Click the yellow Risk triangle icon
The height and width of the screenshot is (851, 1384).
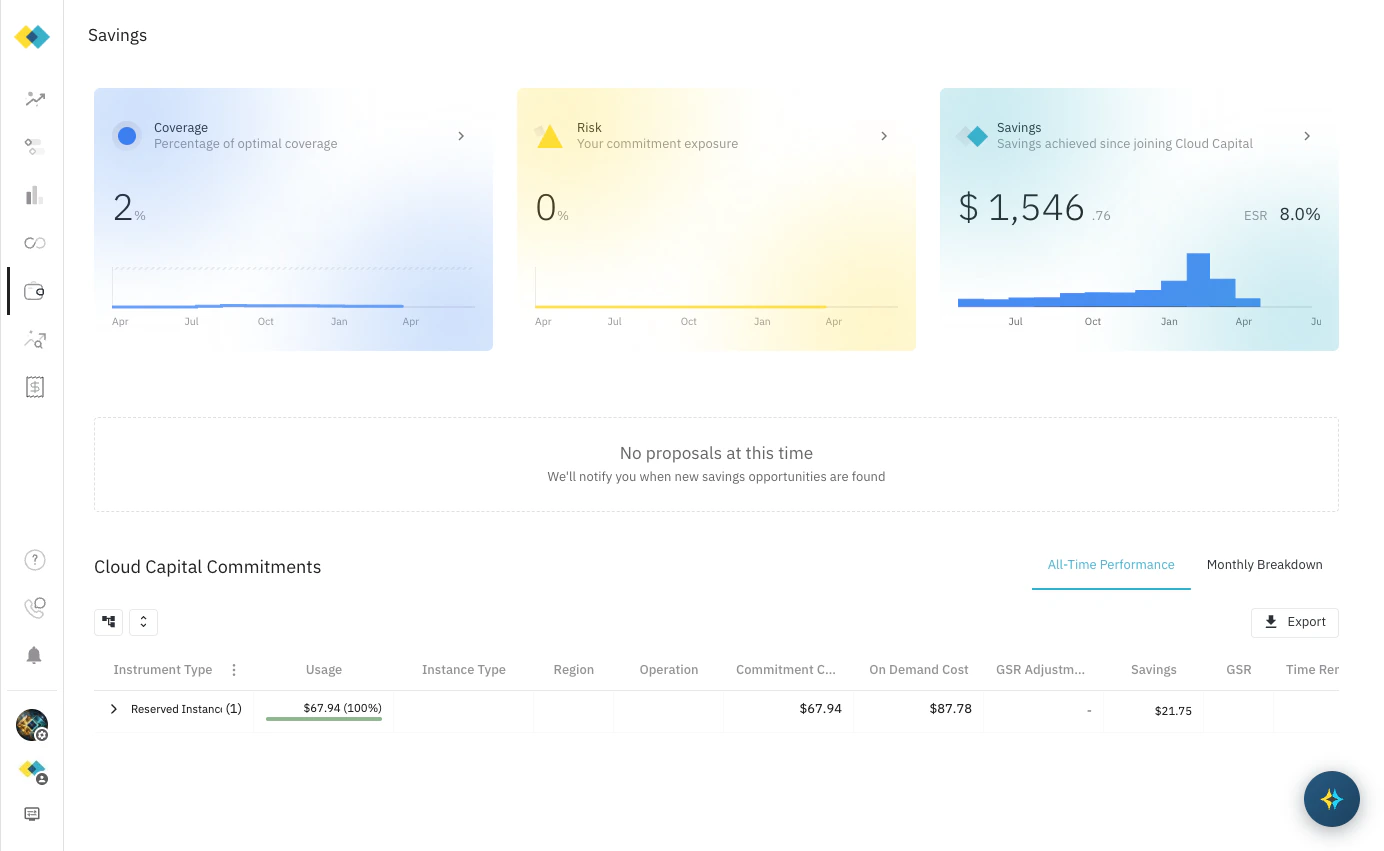pos(549,136)
